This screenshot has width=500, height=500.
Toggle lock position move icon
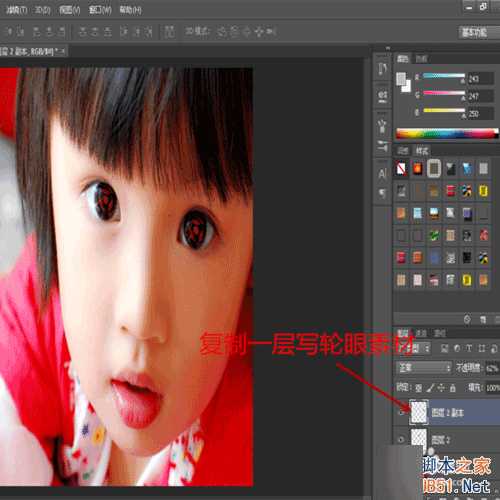coord(441,388)
